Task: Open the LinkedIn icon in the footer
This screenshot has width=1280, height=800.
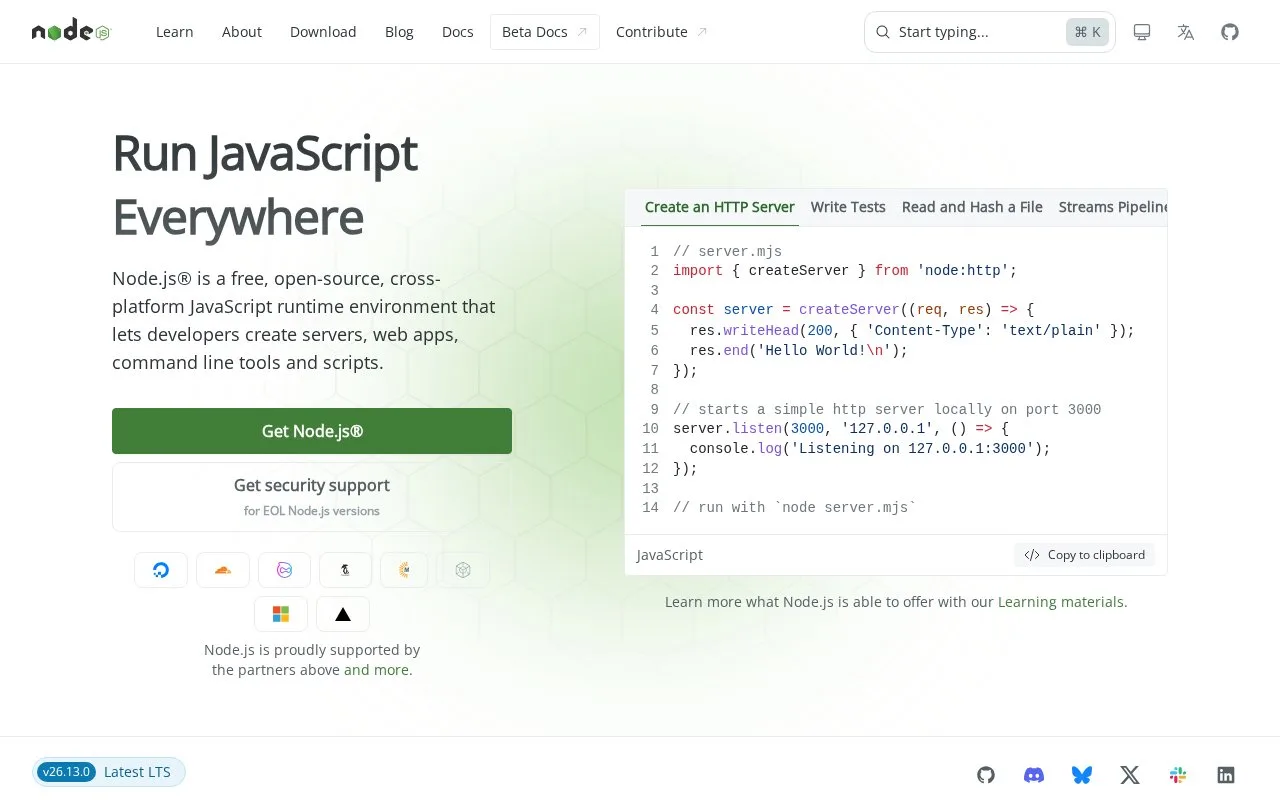Action: coord(1226,774)
